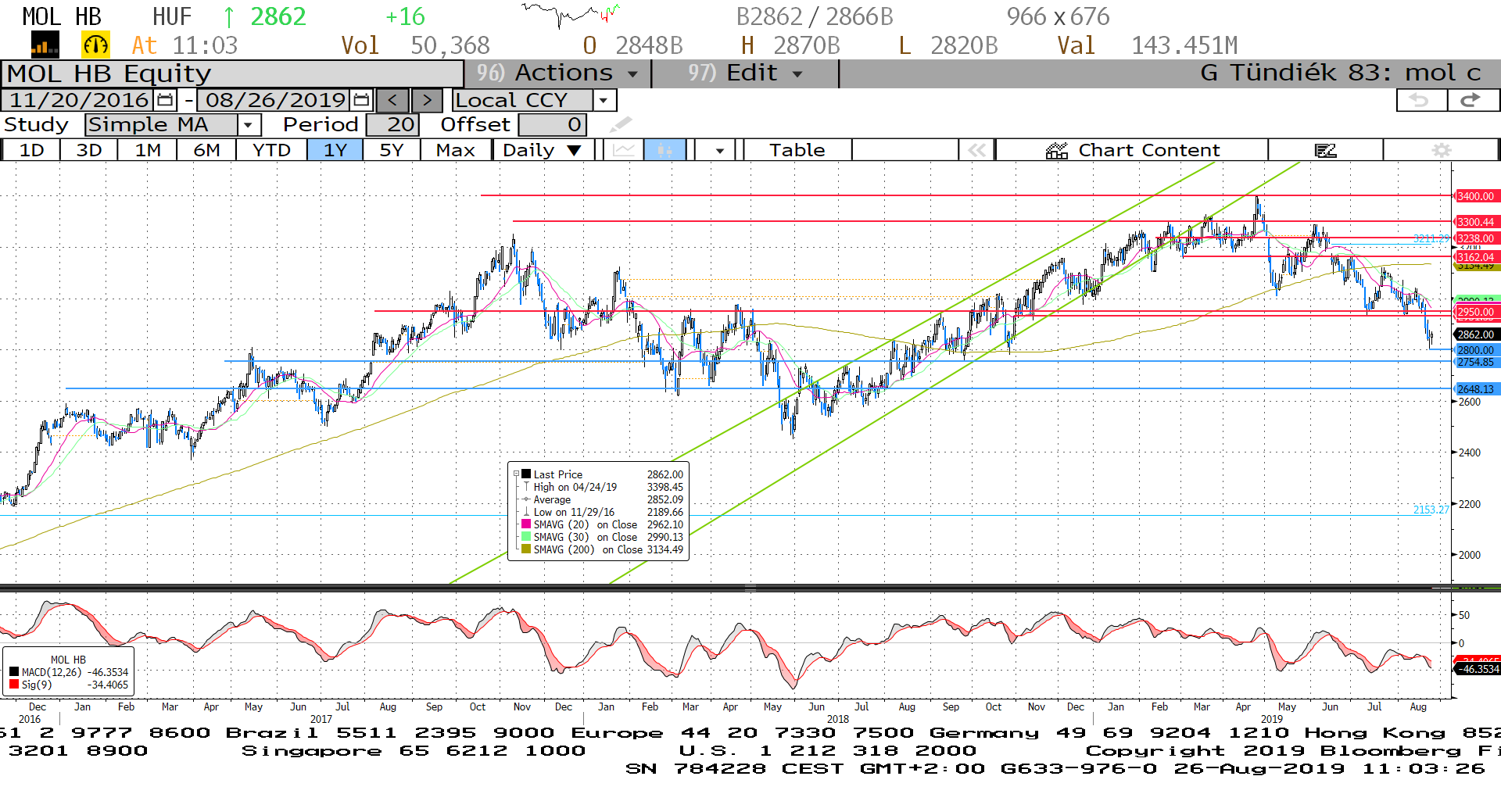Click the Last Price black legend swatch
1501x812 pixels.
pyautogui.click(x=527, y=474)
